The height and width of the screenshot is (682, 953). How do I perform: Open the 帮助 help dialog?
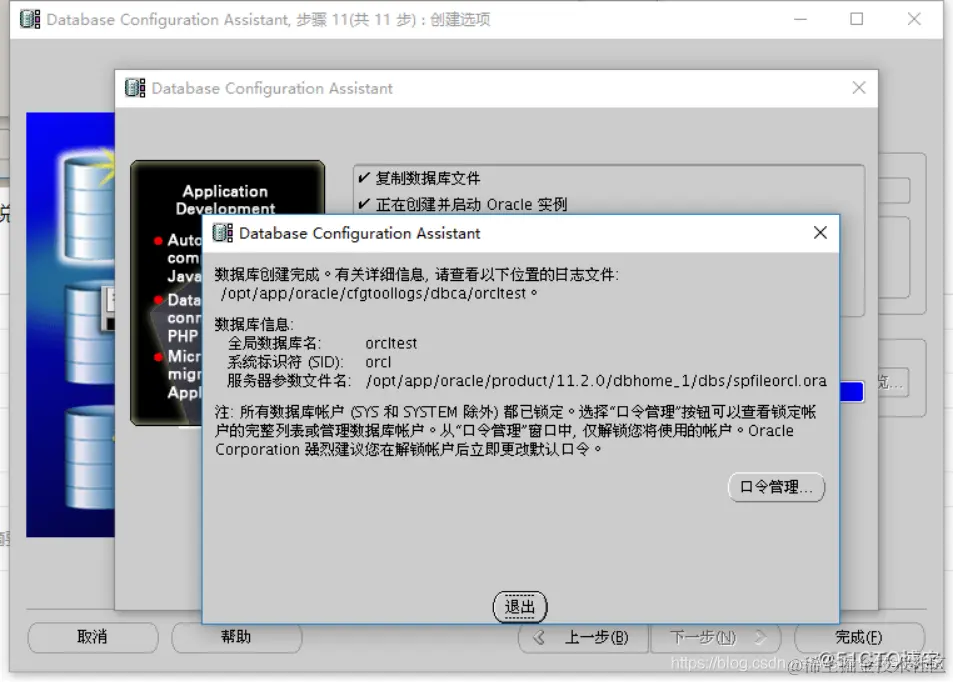pos(236,638)
